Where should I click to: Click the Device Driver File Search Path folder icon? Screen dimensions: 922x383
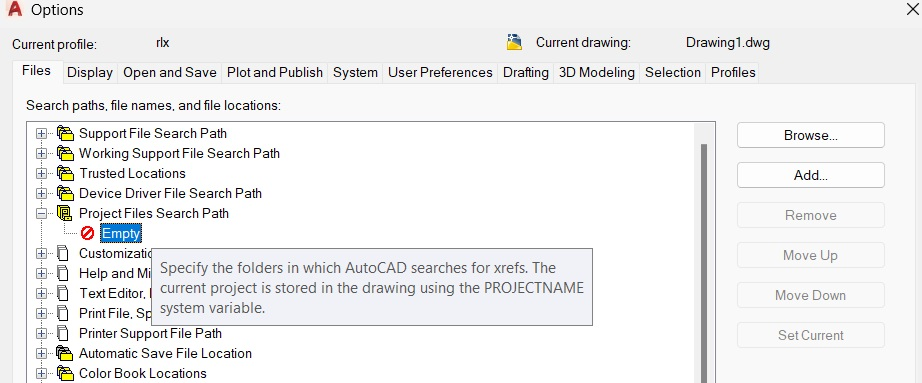tap(65, 194)
